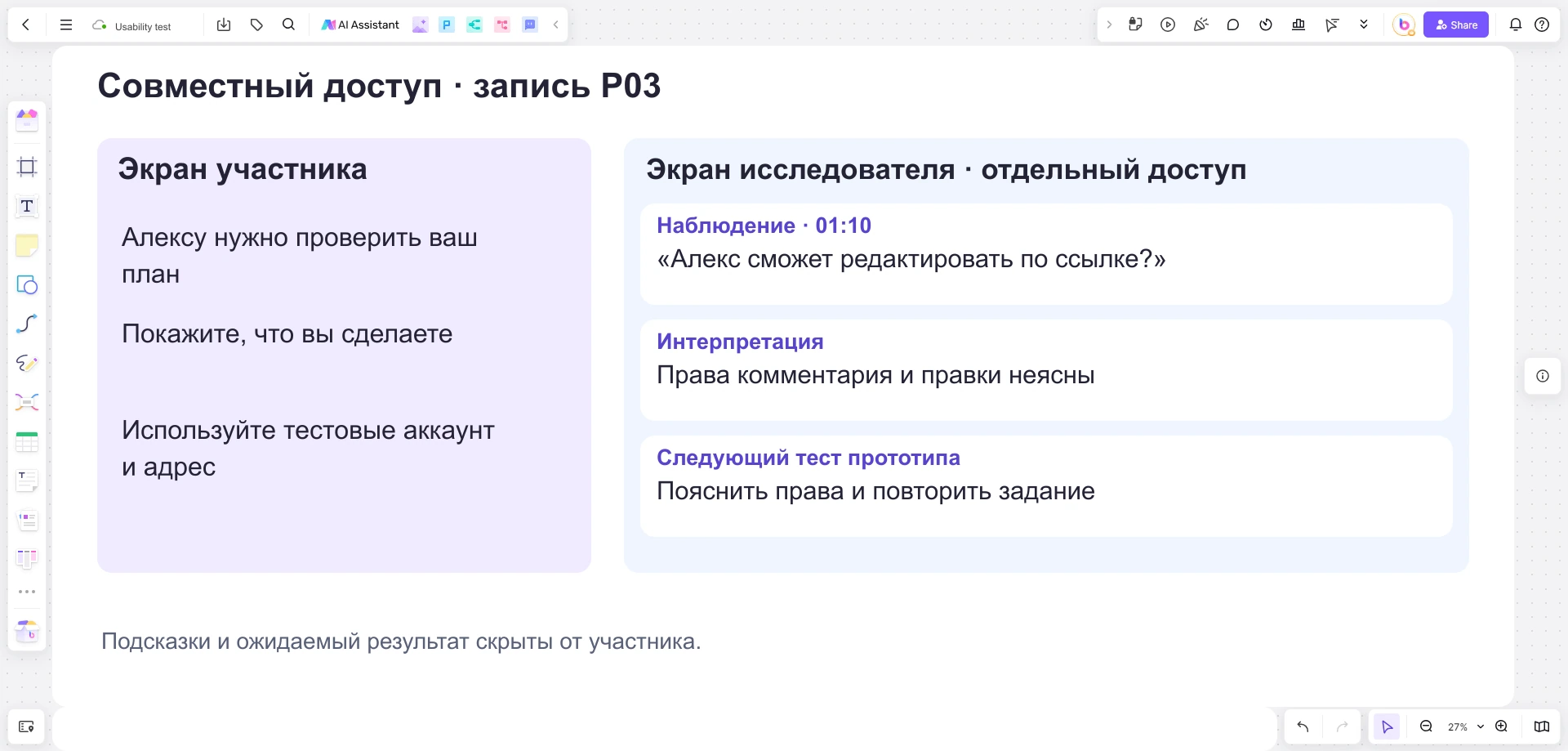Open comments with the speech bubble icon
Image resolution: width=1568 pixels, height=751 pixels.
tap(1233, 25)
